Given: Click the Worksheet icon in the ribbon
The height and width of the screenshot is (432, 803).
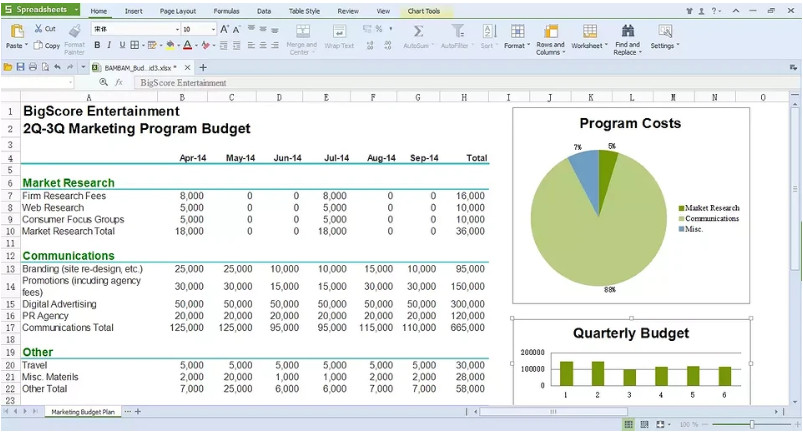Looking at the screenshot, I should tap(589, 32).
